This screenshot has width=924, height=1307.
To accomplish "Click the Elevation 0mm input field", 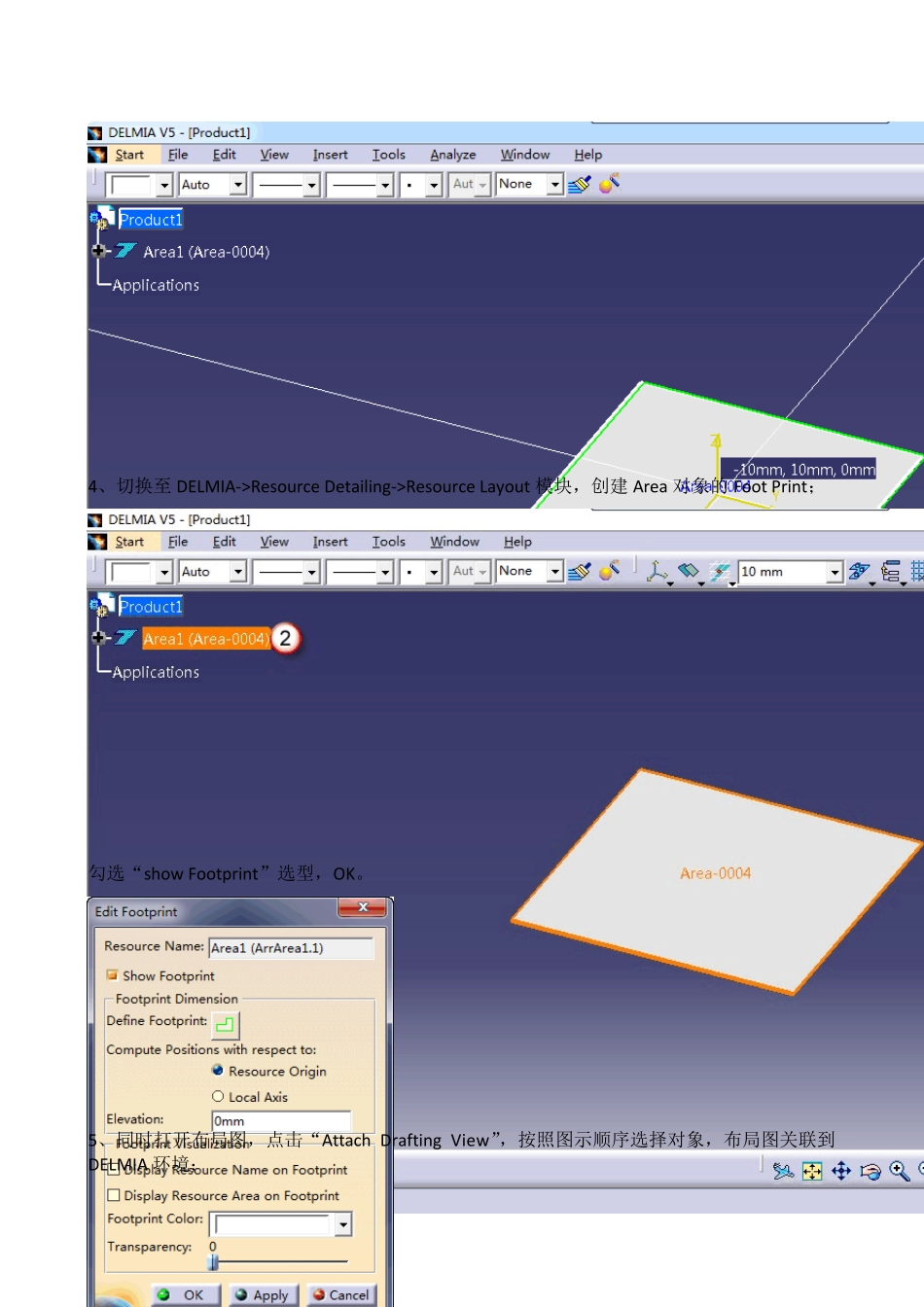I will [281, 1121].
